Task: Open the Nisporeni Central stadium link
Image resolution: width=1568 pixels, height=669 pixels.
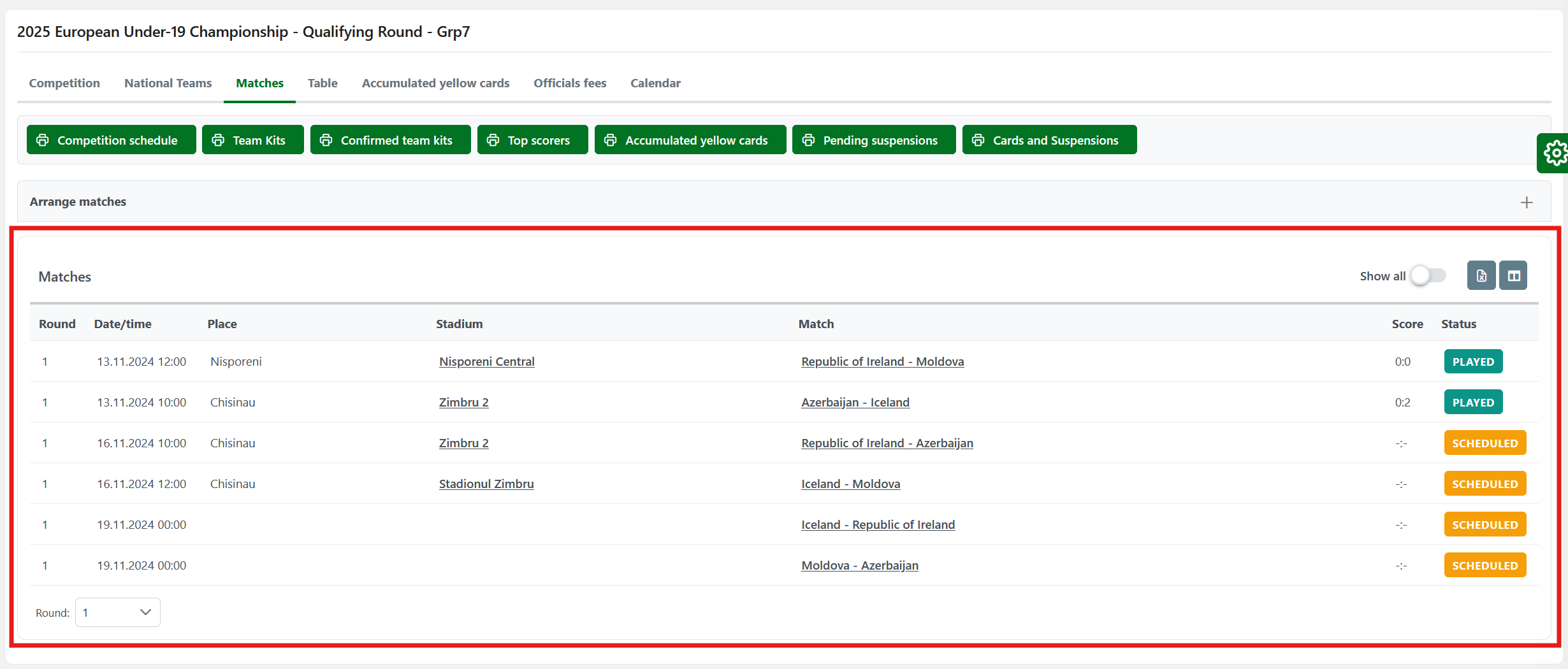Action: (x=486, y=362)
